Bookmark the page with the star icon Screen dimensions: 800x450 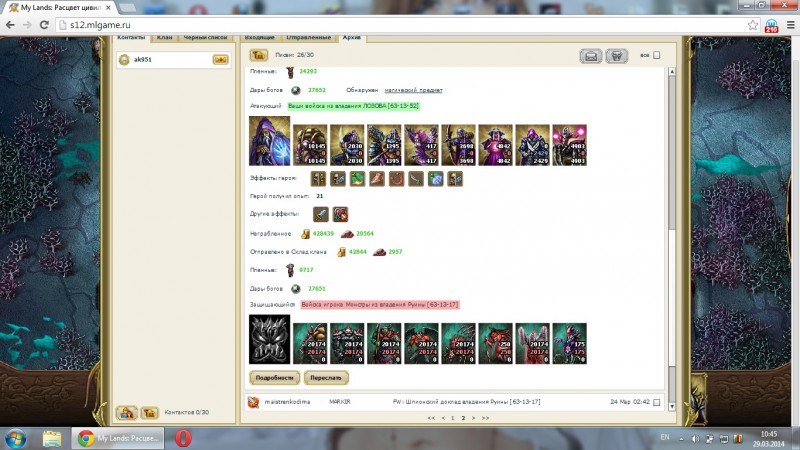click(x=753, y=25)
